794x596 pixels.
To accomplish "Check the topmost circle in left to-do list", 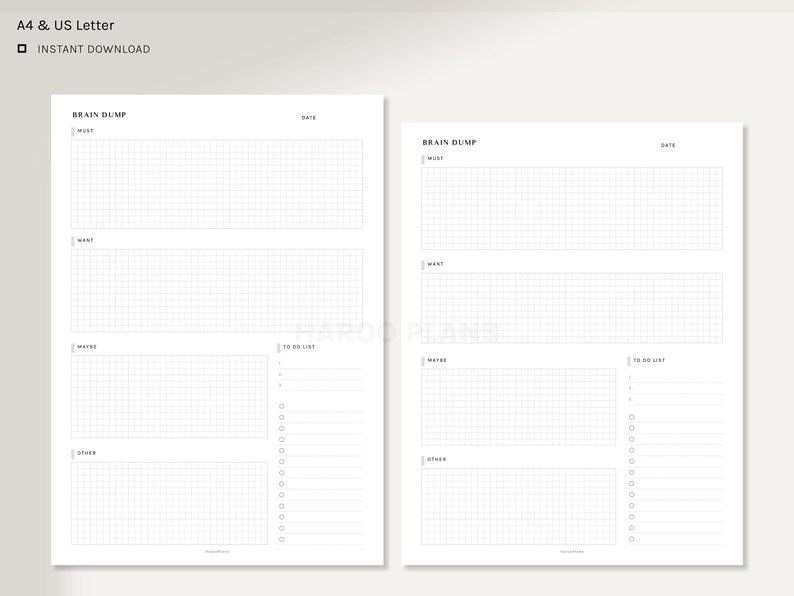I will [282, 407].
